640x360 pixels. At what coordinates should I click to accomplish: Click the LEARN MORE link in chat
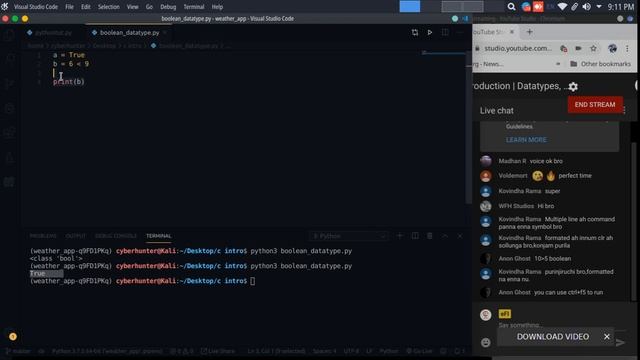(x=526, y=140)
